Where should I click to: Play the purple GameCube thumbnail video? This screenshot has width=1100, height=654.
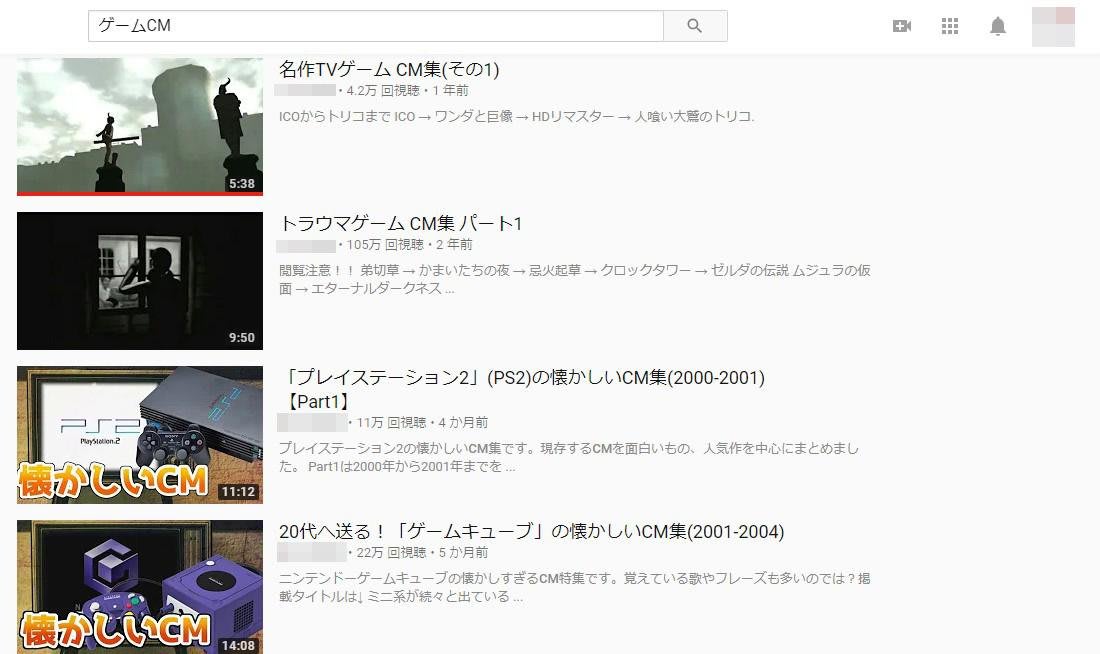tap(140, 586)
